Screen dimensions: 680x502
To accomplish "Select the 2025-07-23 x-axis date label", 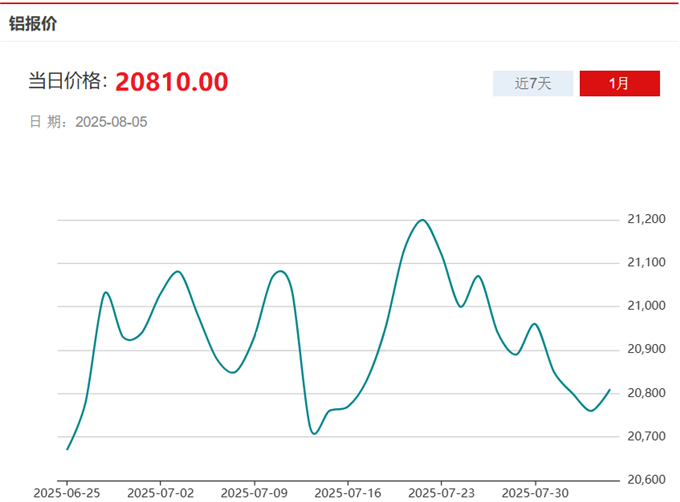I will pos(441,493).
